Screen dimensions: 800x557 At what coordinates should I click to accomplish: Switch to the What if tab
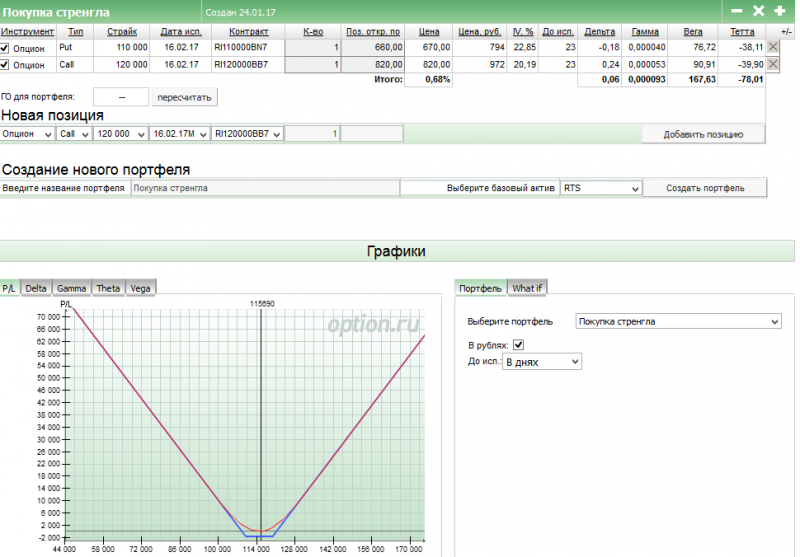click(528, 288)
